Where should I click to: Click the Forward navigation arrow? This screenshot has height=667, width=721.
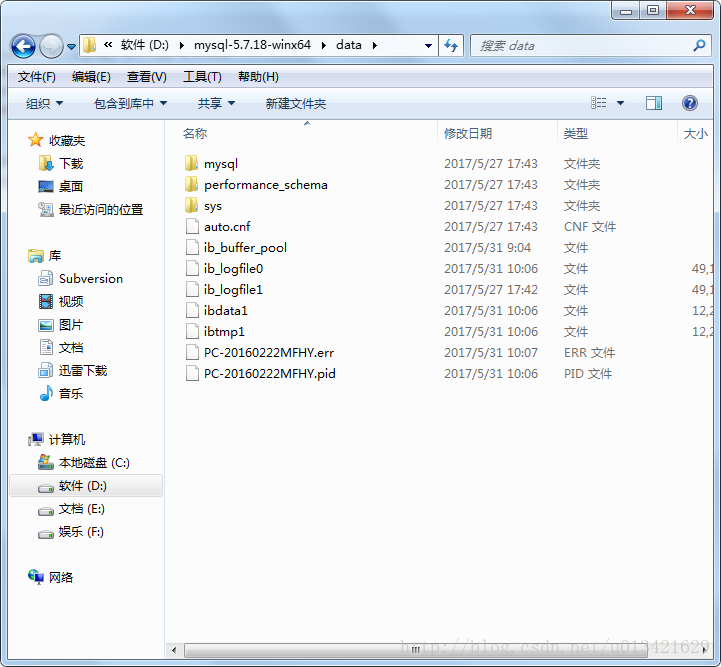click(51, 46)
